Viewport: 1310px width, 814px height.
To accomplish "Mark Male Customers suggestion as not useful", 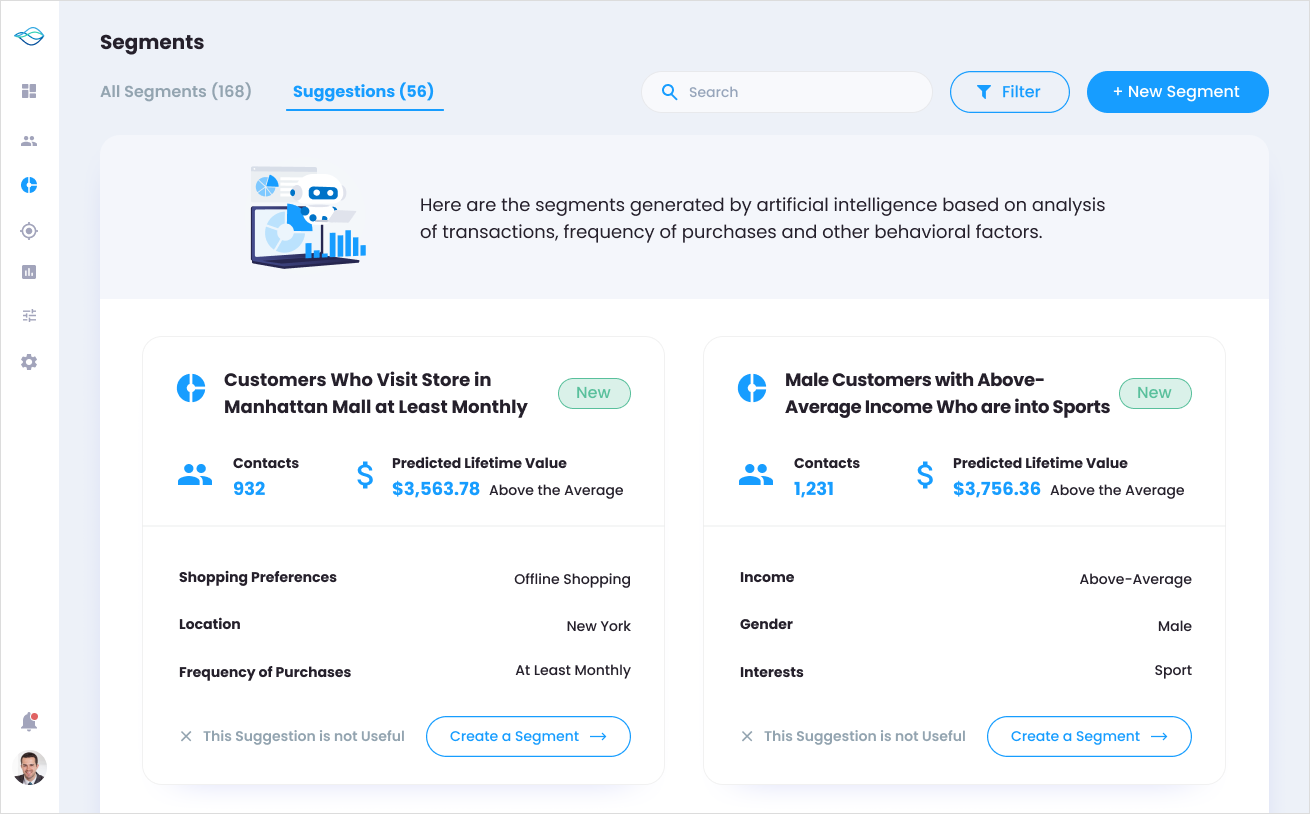I will pyautogui.click(x=854, y=737).
